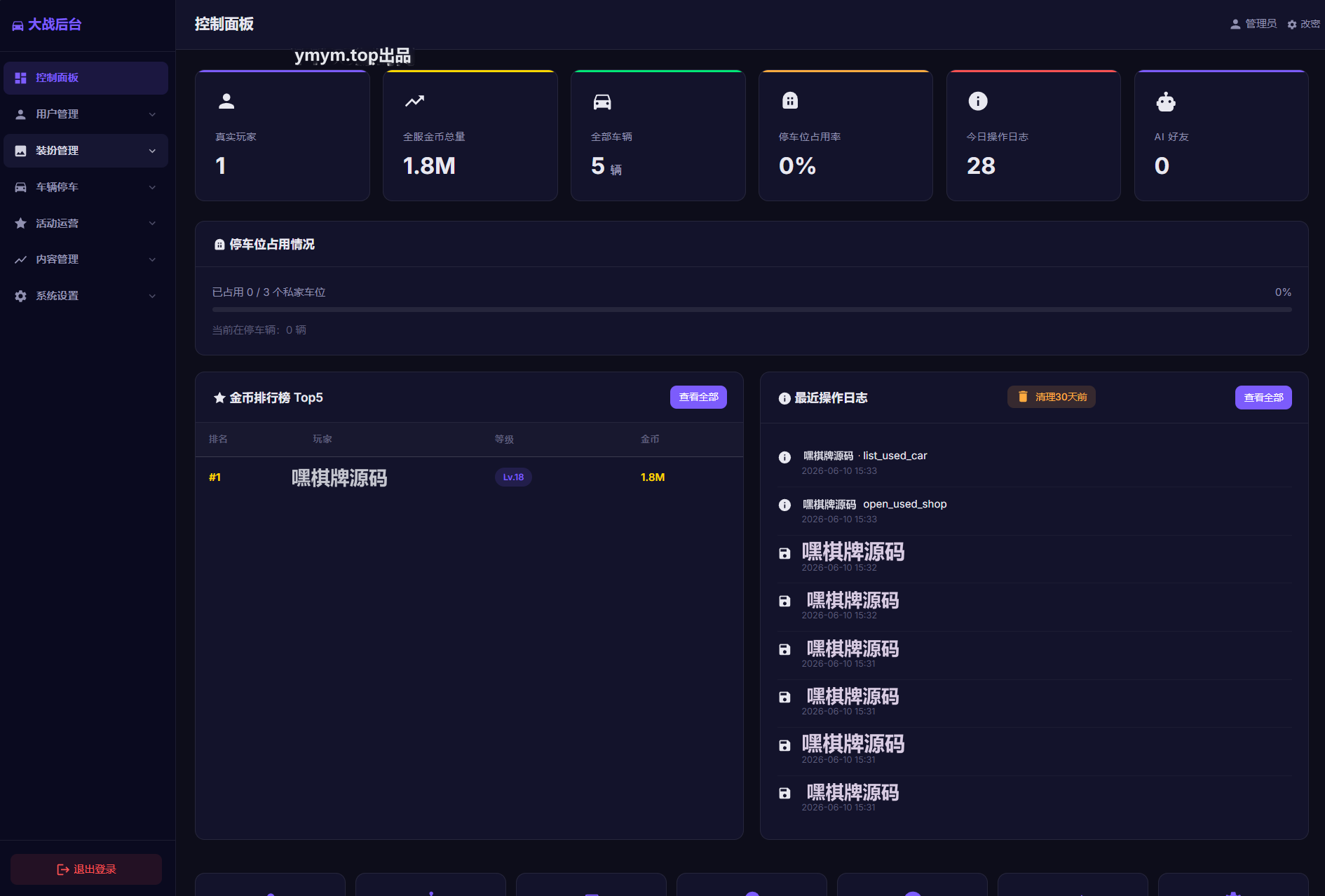Expand the 装扮管理 menu chevron
1325x896 pixels.
tap(152, 151)
